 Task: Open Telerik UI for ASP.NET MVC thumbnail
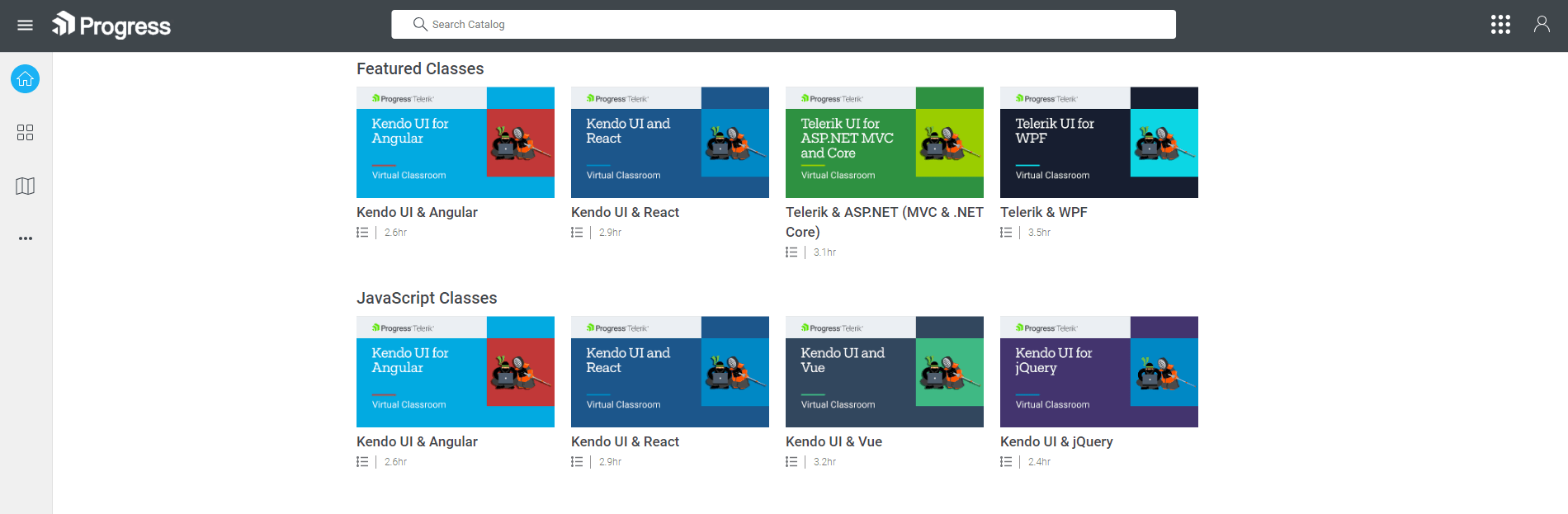[x=885, y=142]
